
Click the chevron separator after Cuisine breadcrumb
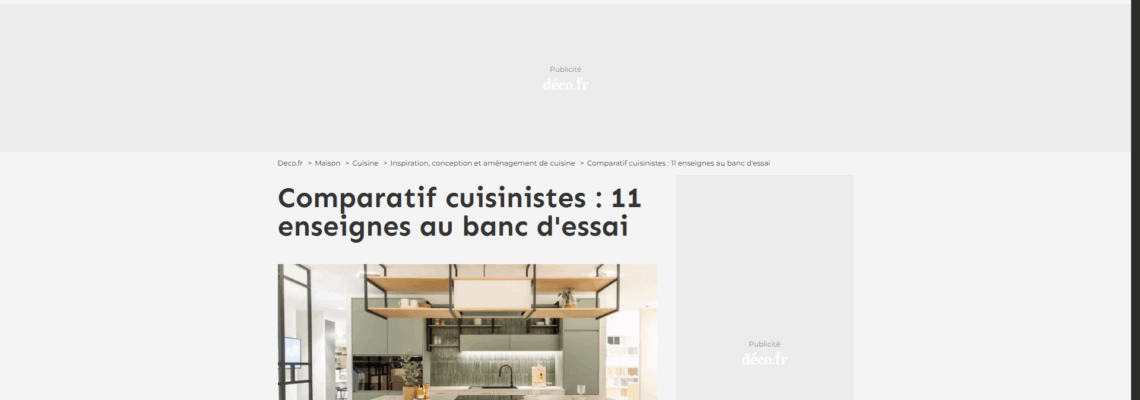pos(385,162)
